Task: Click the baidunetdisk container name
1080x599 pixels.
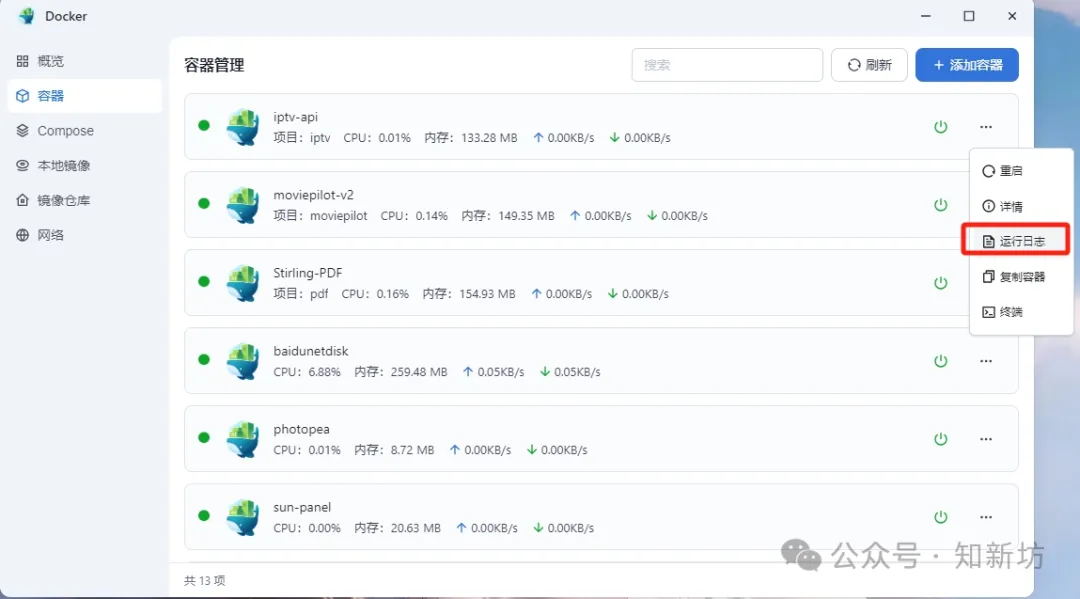Action: (311, 351)
